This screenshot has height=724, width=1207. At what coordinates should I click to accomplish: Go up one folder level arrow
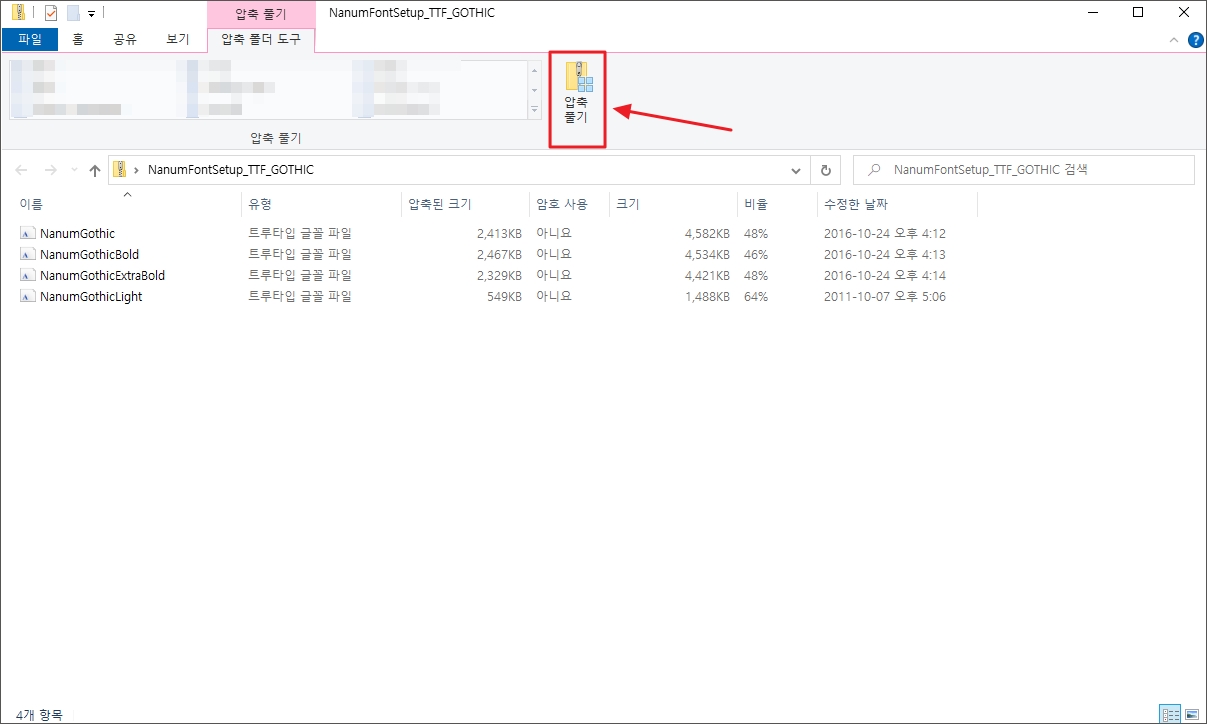coord(95,170)
